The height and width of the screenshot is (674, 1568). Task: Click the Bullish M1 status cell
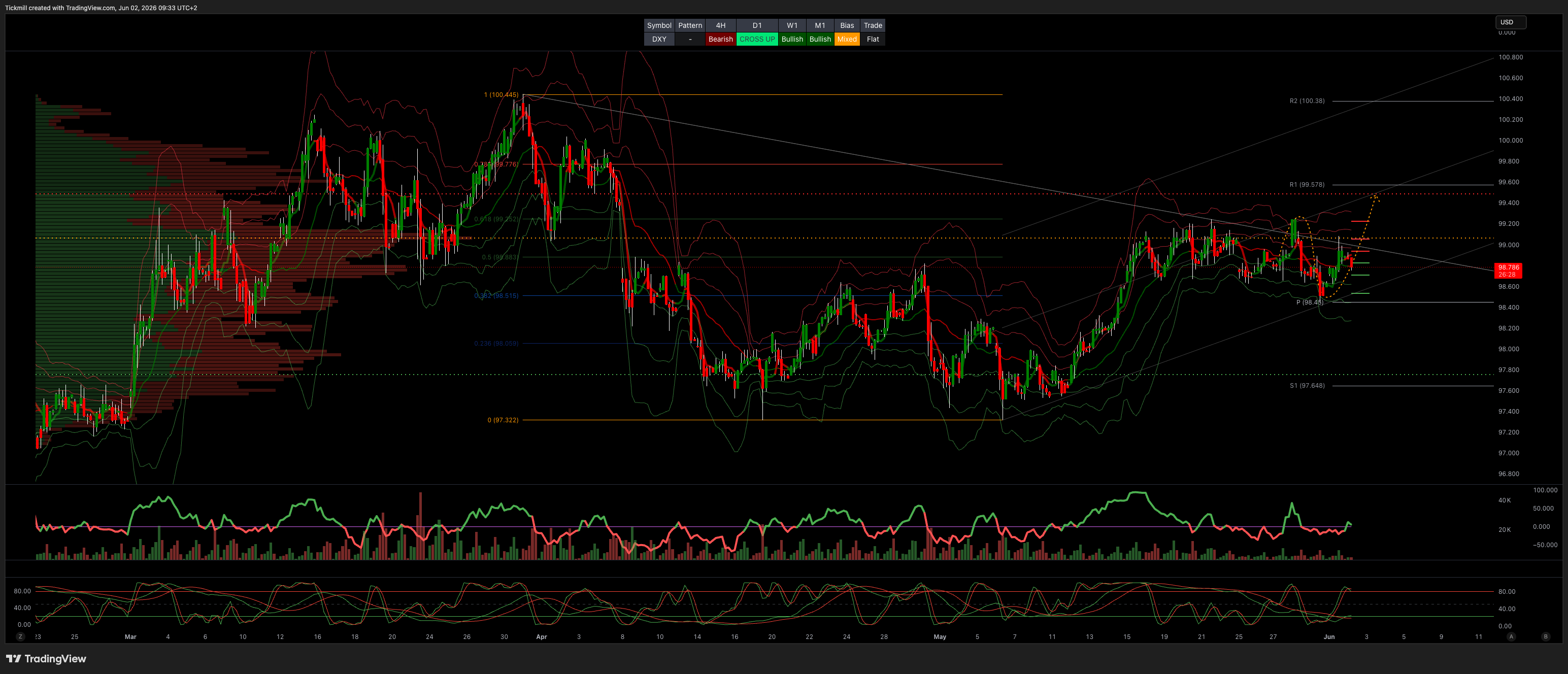820,39
